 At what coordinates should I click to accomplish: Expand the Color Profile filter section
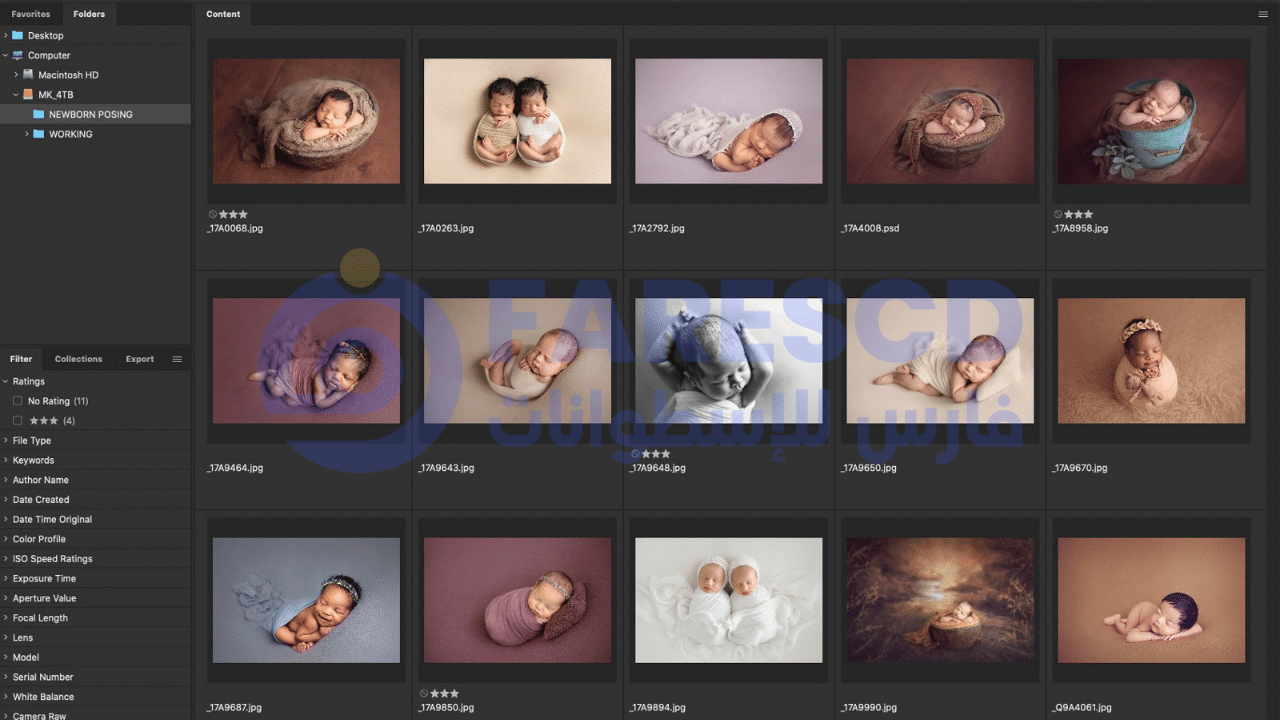coord(6,539)
